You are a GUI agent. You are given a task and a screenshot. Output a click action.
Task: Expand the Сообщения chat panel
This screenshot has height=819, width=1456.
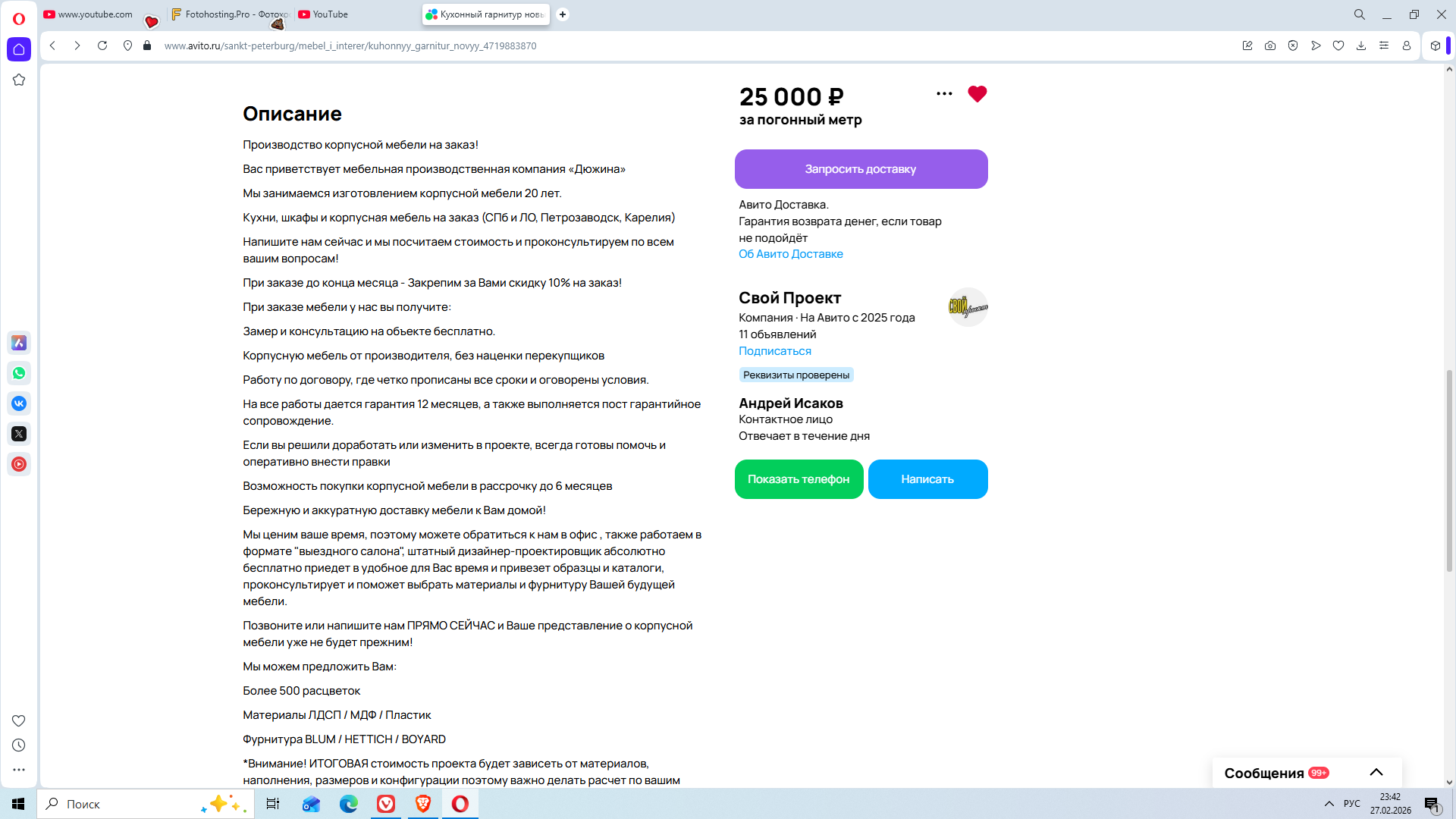[x=1376, y=772]
